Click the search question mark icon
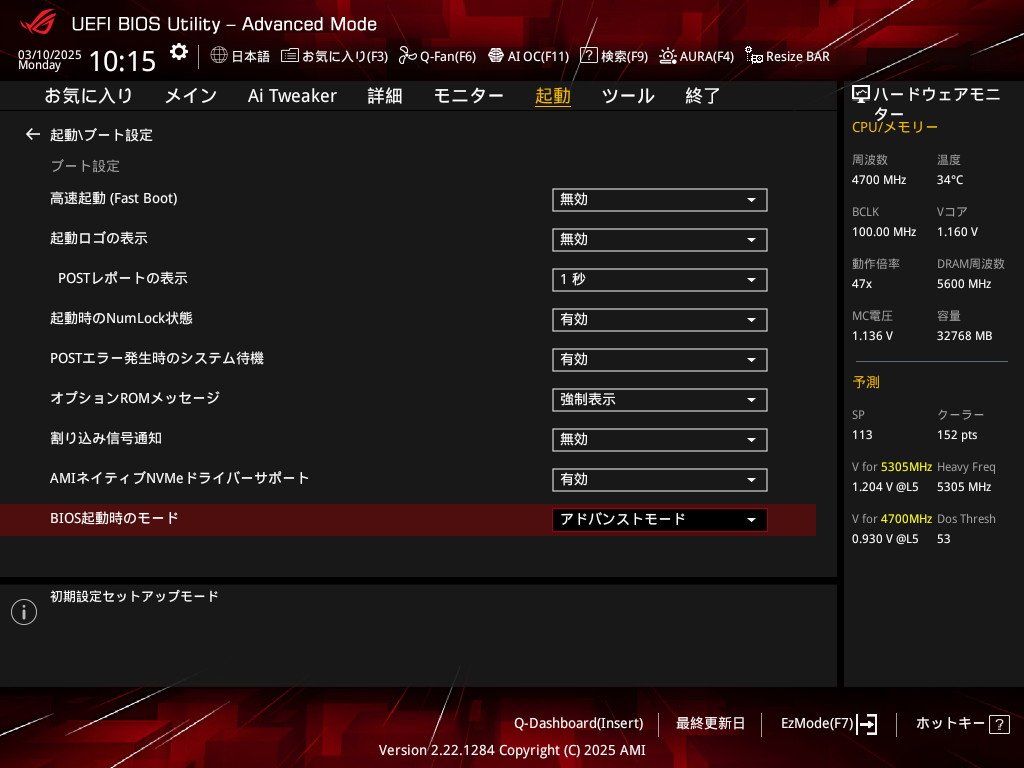The width and height of the screenshot is (1024, 768). (588, 56)
